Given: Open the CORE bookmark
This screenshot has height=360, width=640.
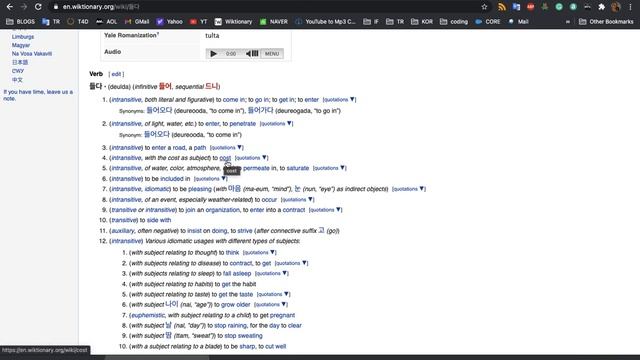Looking at the screenshot, I should pyautogui.click(x=488, y=22).
